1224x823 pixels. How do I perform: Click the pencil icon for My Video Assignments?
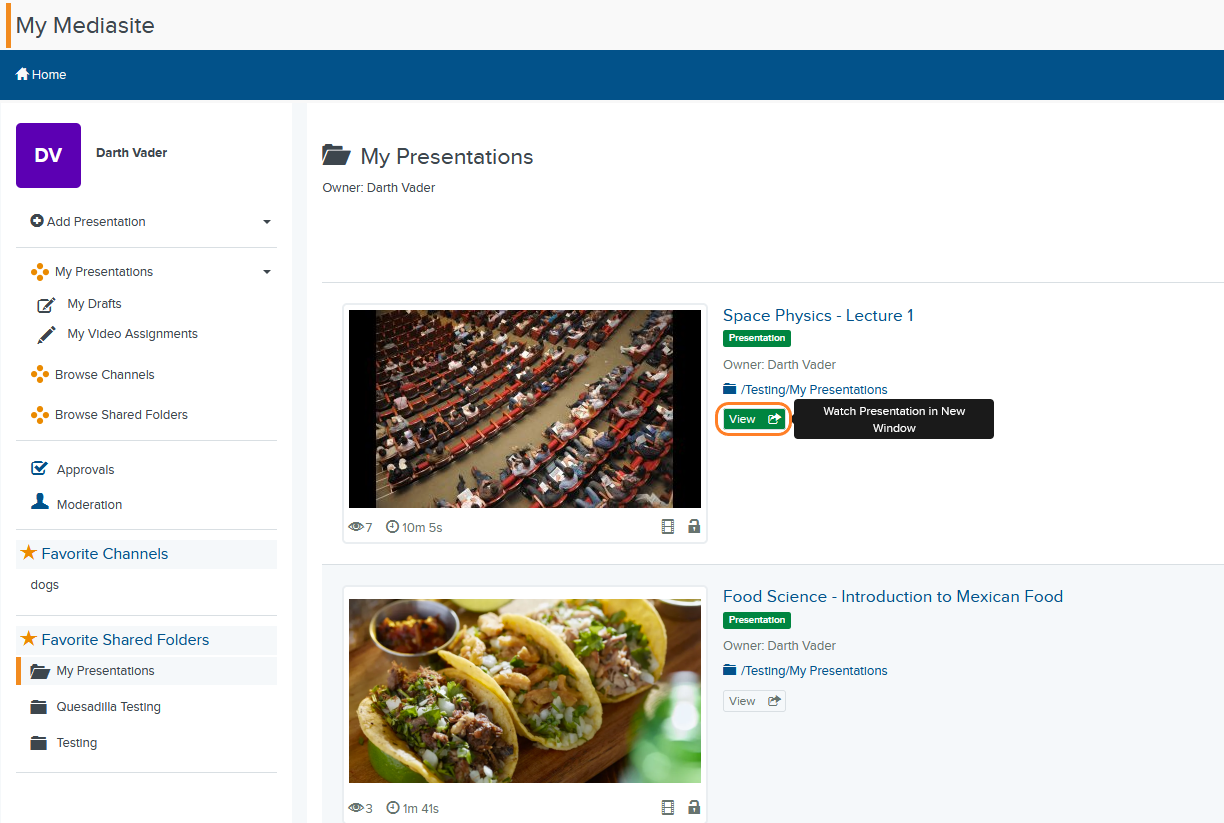46,335
